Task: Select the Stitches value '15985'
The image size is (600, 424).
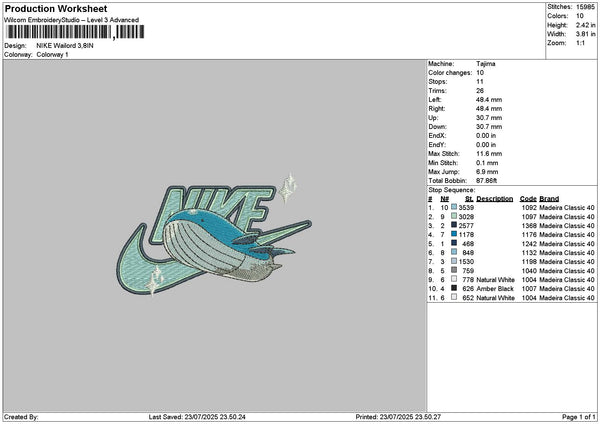Action: [585, 7]
